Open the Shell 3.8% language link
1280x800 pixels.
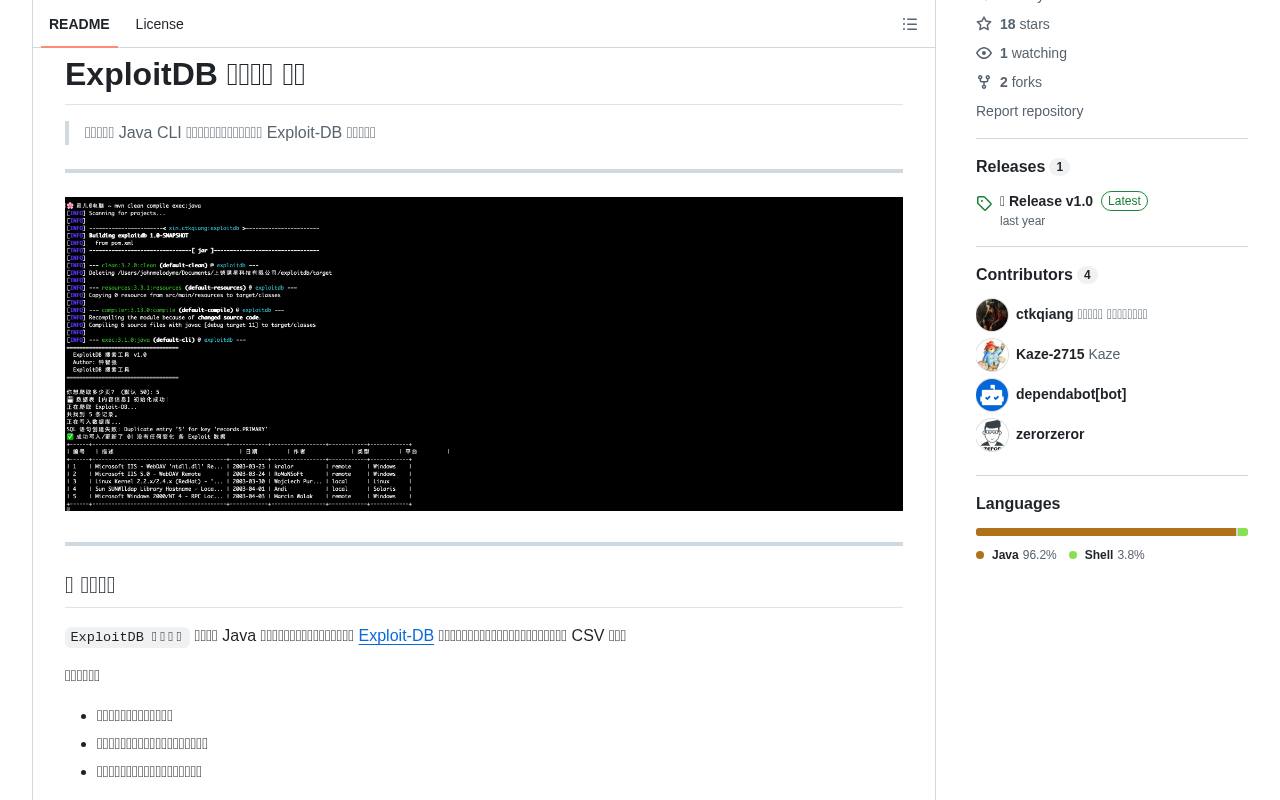click(1107, 555)
